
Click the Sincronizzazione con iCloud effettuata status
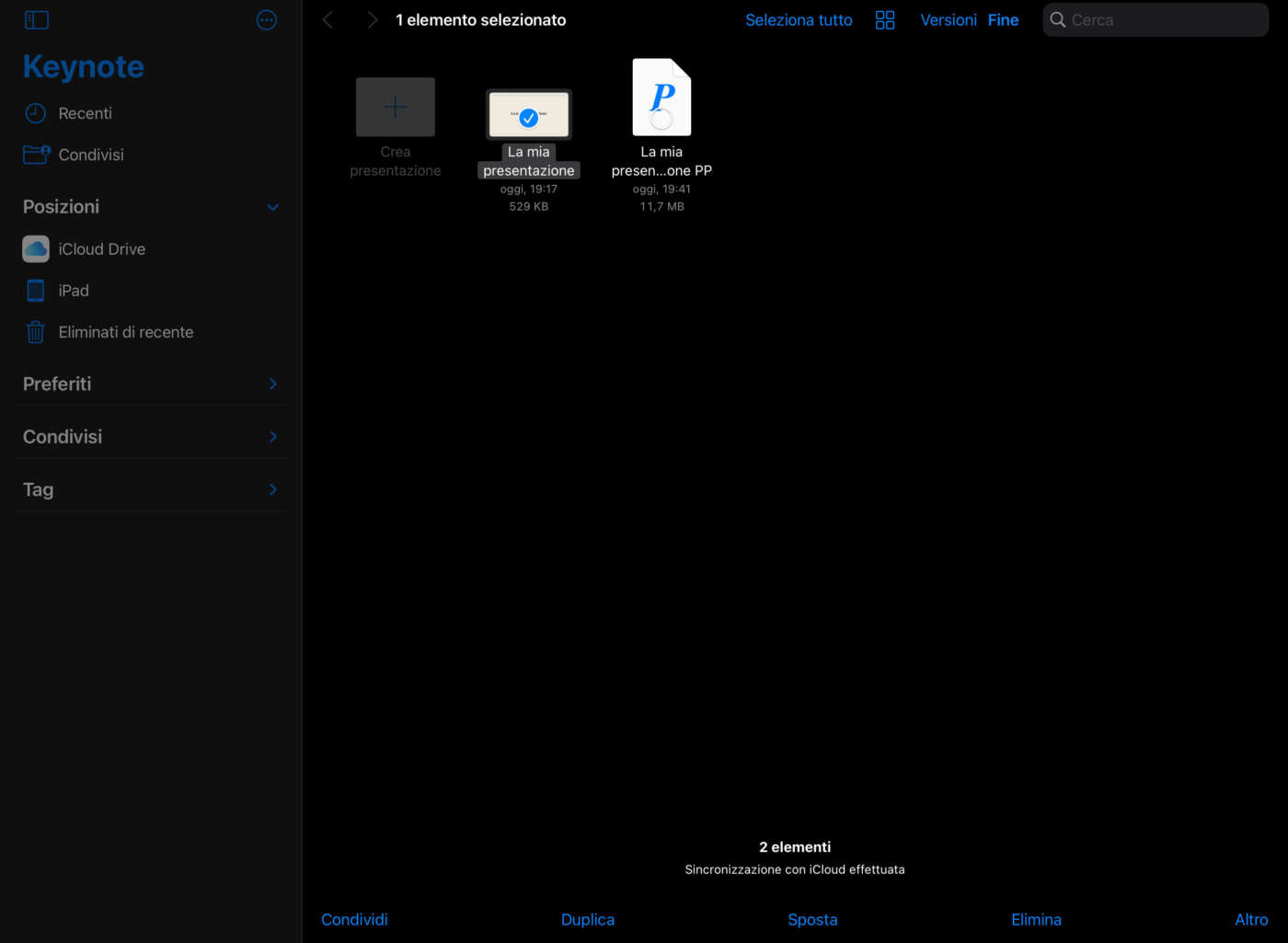point(795,869)
